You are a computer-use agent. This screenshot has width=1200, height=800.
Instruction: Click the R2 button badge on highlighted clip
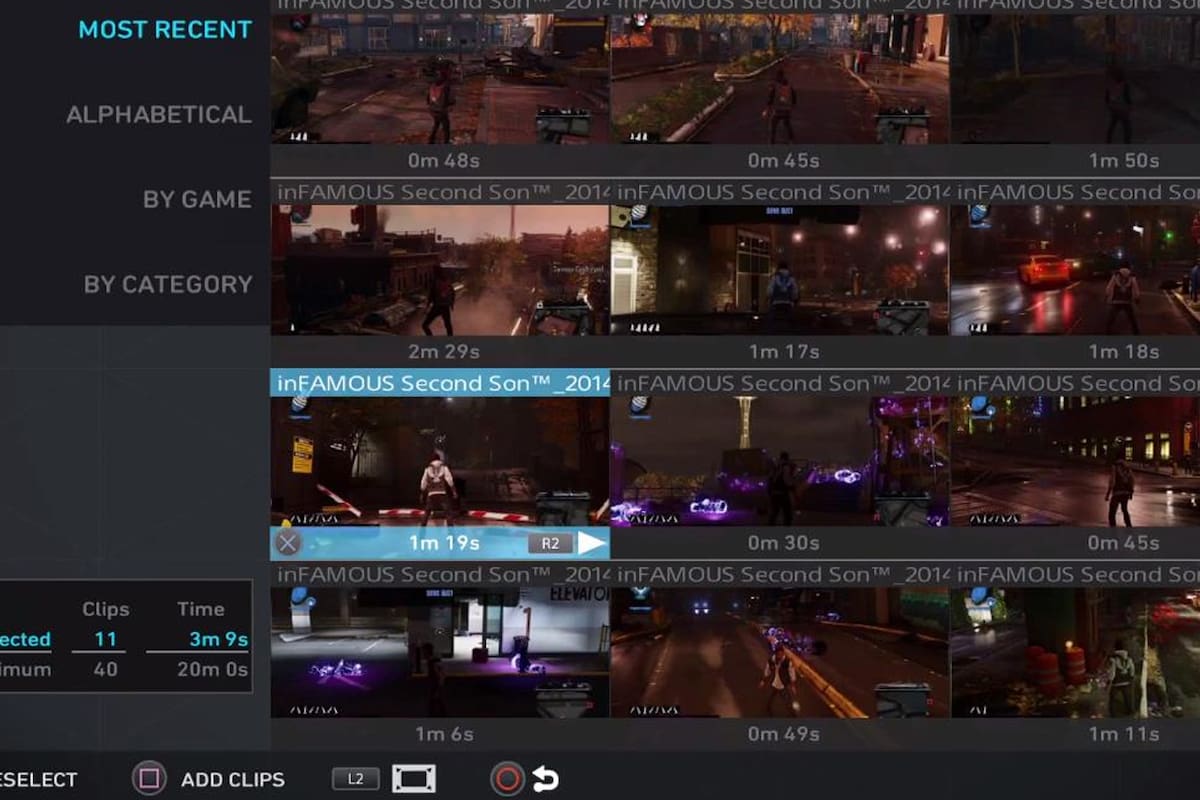pyautogui.click(x=550, y=543)
